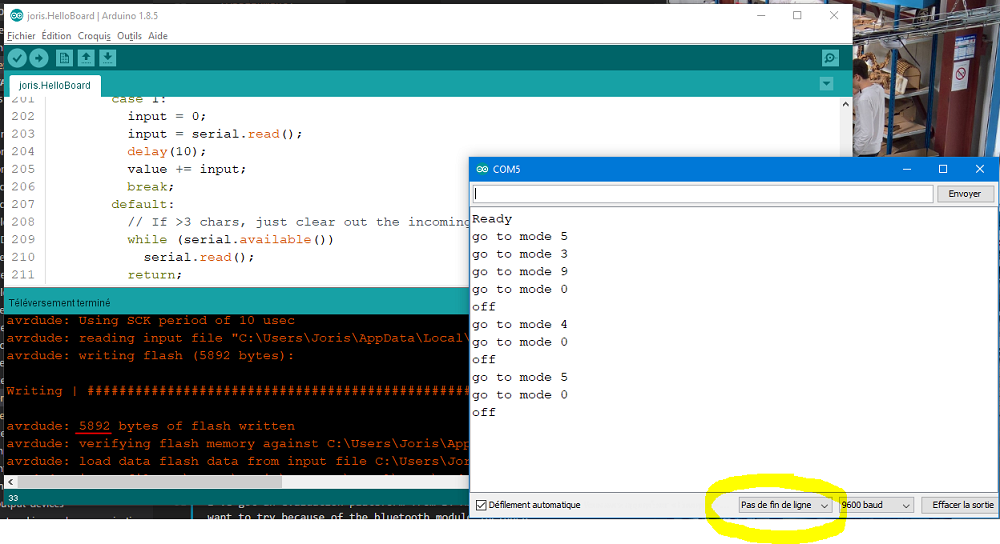
Task: Open the 9600 baud dropdown
Action: pyautogui.click(x=876, y=505)
